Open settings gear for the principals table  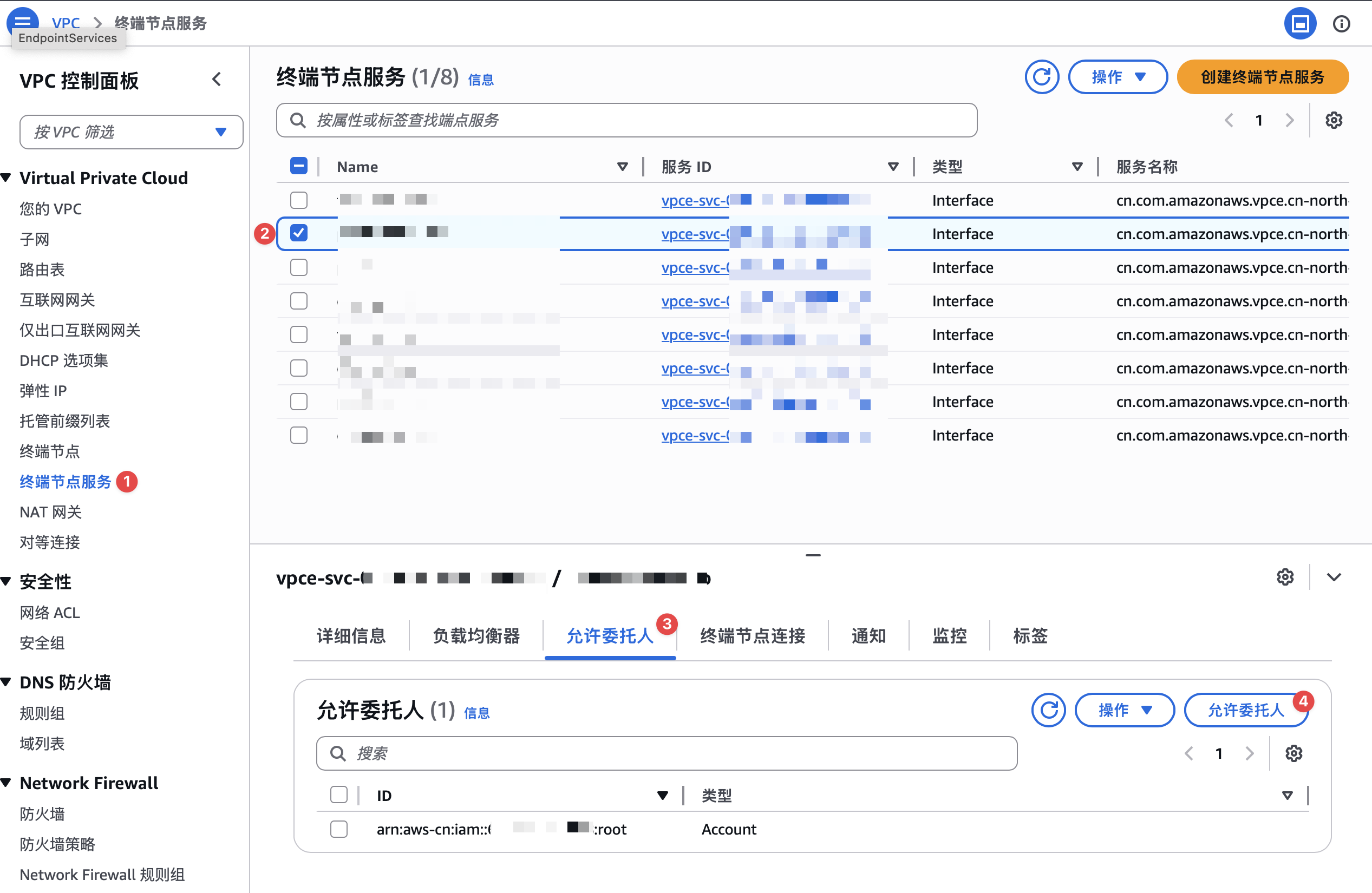point(1293,753)
